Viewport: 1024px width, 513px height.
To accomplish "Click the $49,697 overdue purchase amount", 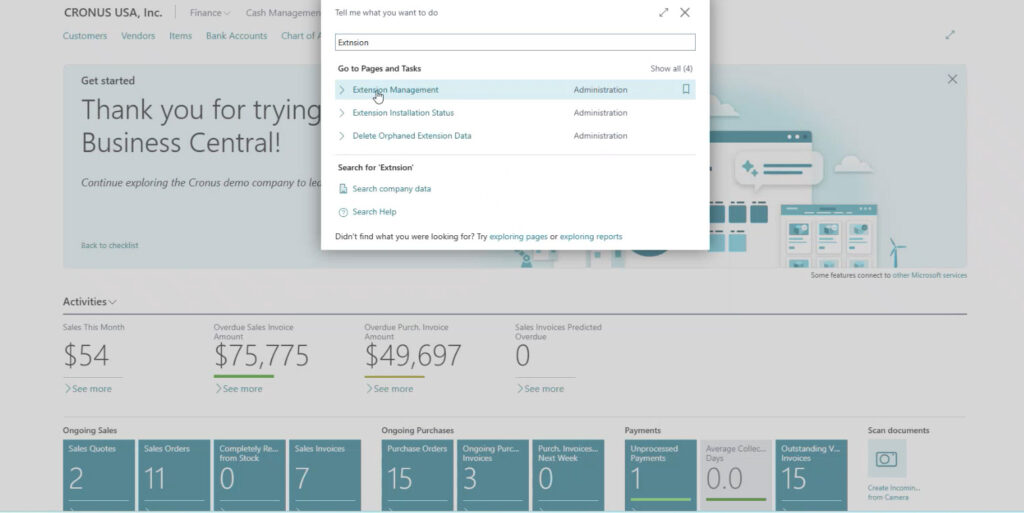I will point(413,356).
